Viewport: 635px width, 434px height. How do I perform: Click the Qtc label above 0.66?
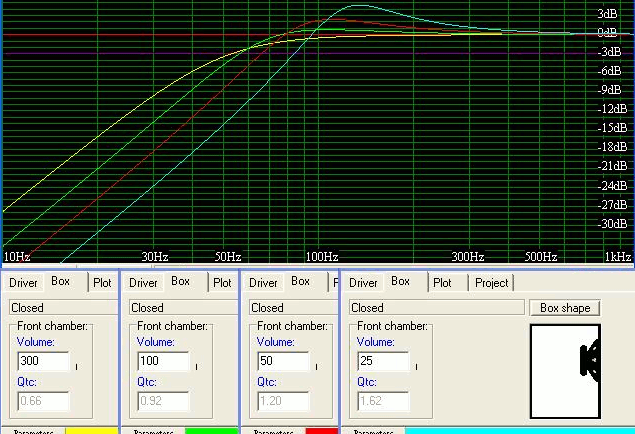27,382
